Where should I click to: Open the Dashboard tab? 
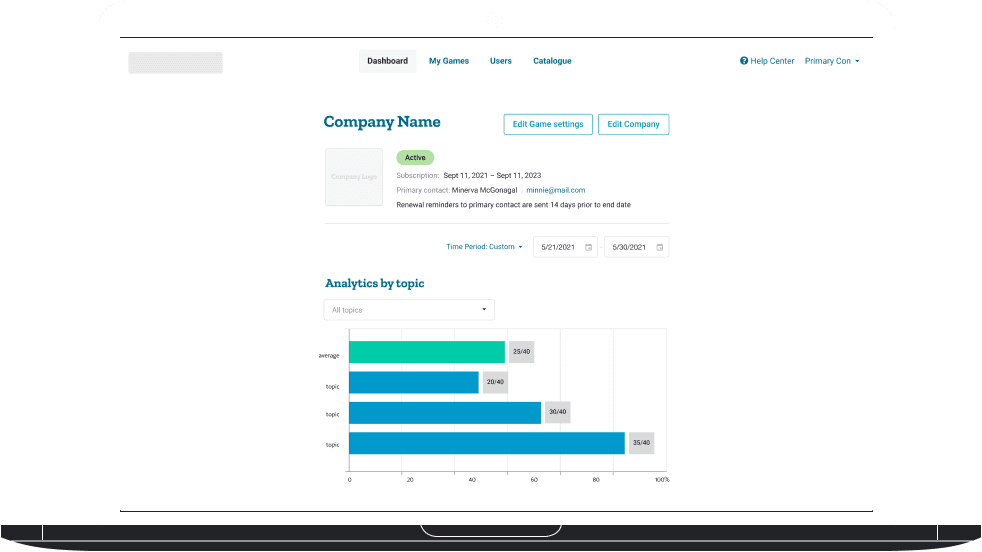(x=387, y=61)
